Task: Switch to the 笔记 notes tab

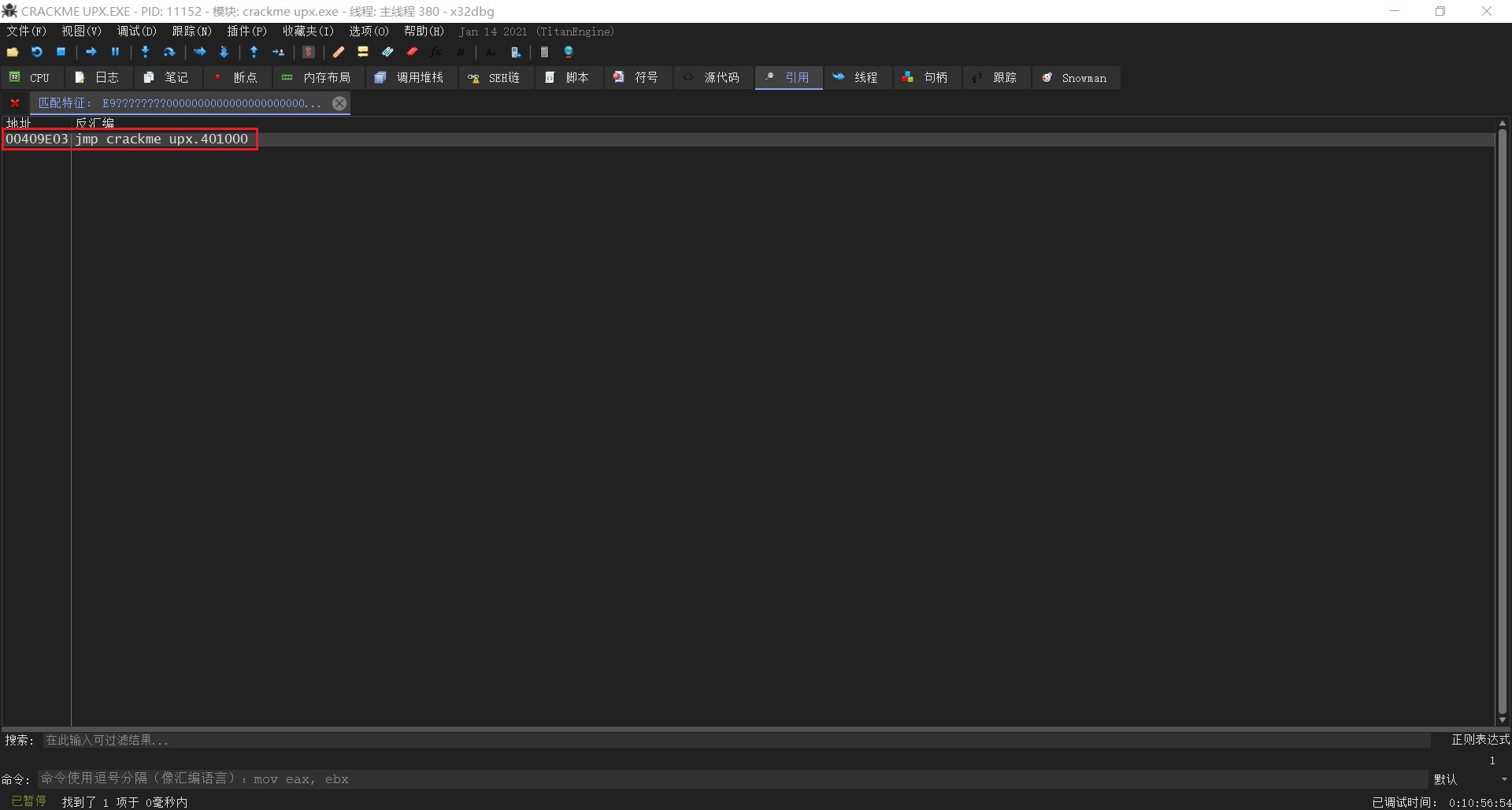Action: point(166,78)
